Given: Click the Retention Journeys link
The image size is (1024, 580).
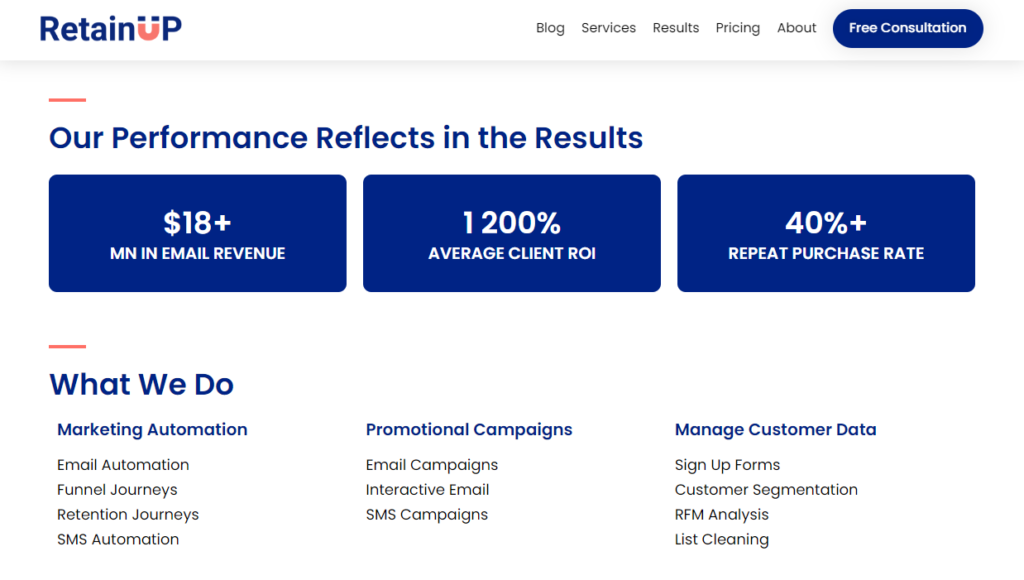Looking at the screenshot, I should [x=128, y=514].
